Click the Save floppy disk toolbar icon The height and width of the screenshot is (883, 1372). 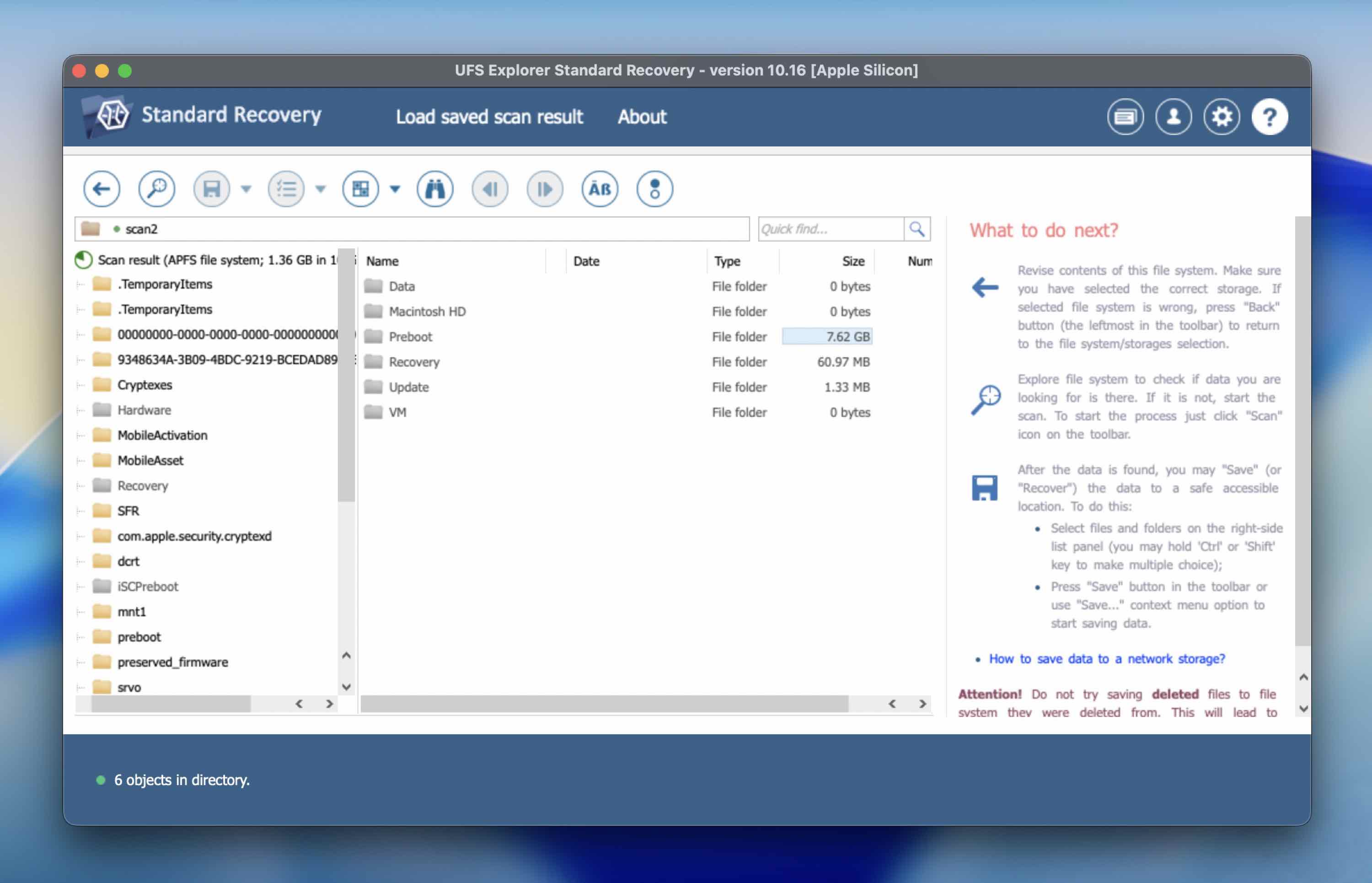pyautogui.click(x=211, y=188)
